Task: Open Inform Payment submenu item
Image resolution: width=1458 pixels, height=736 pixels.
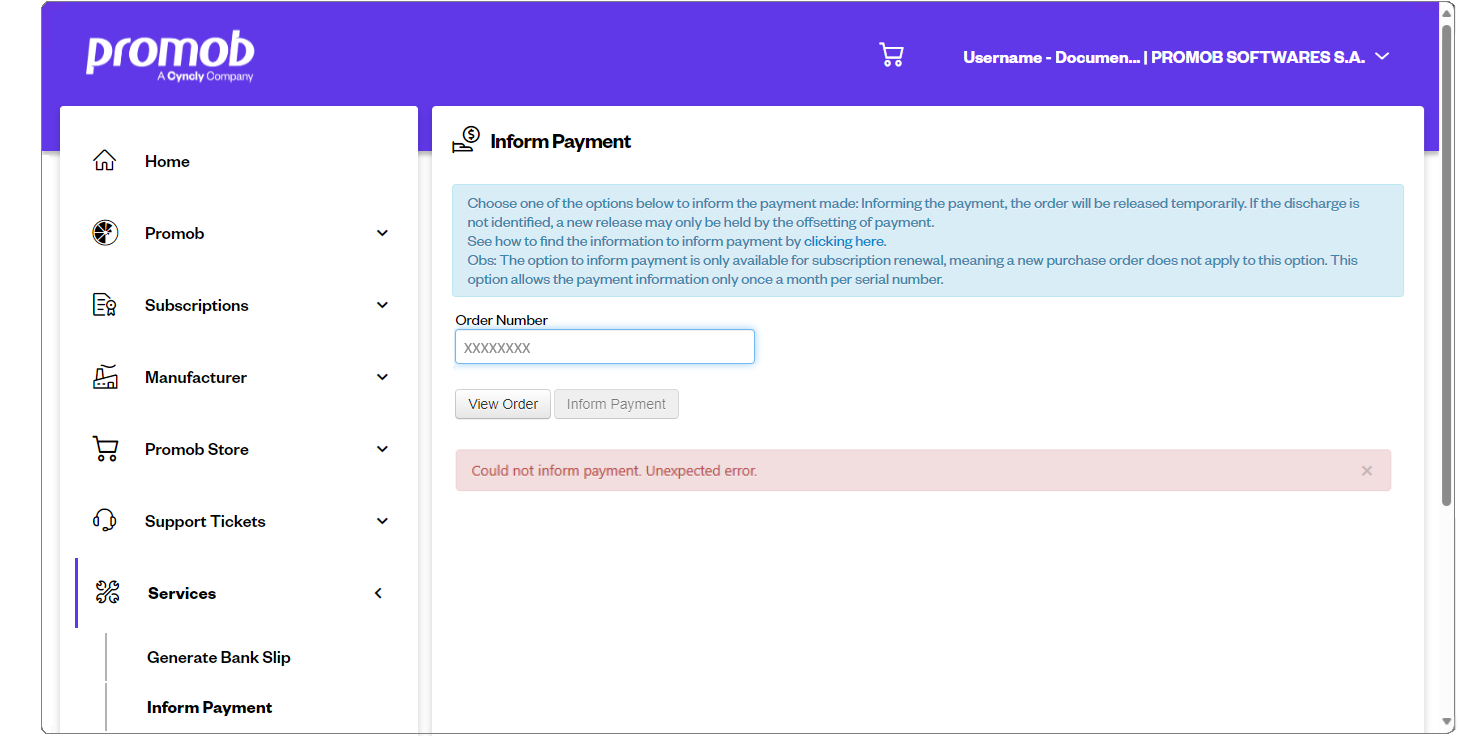Action: 210,707
